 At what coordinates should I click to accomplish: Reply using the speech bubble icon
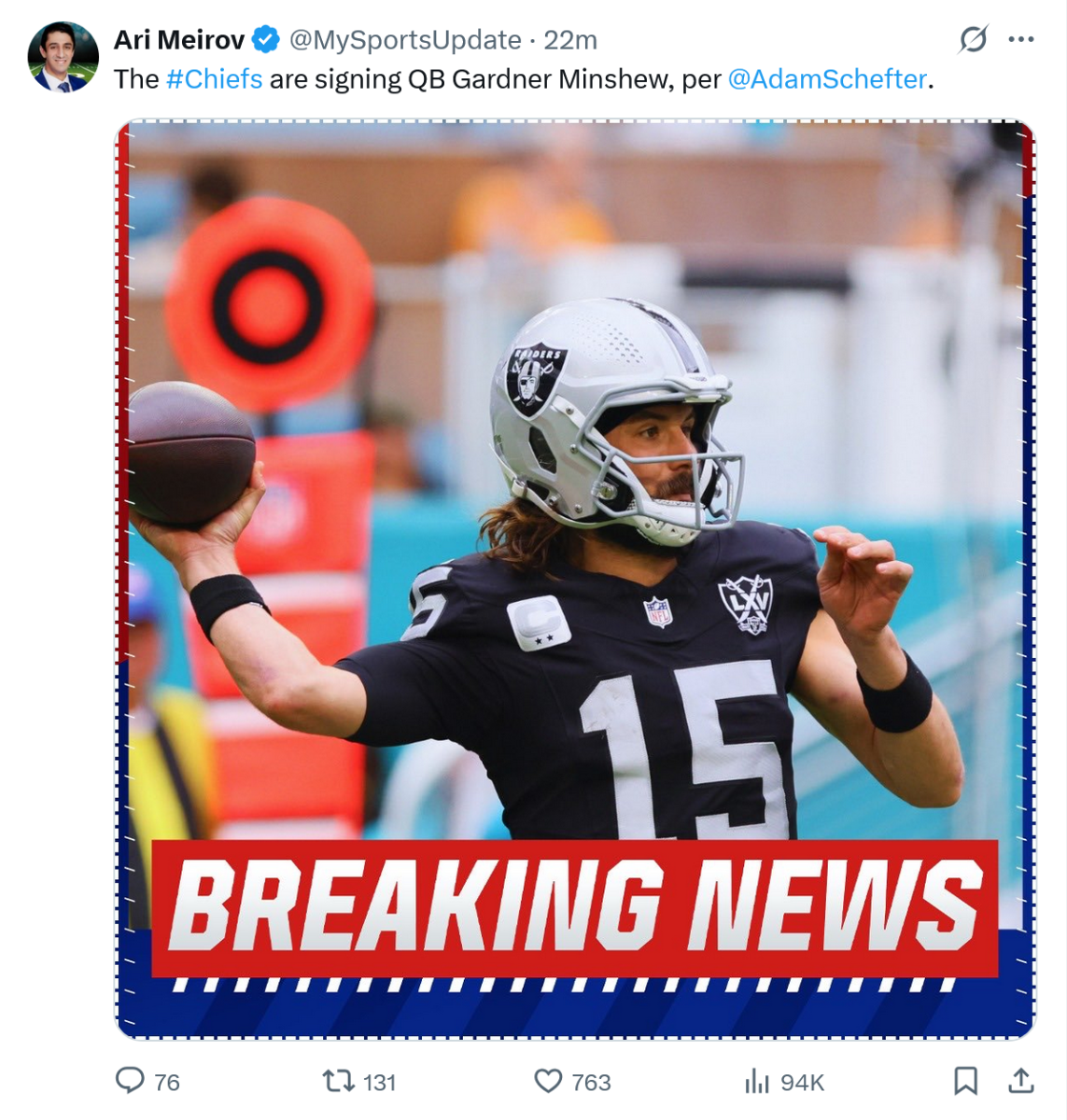coord(130,1081)
